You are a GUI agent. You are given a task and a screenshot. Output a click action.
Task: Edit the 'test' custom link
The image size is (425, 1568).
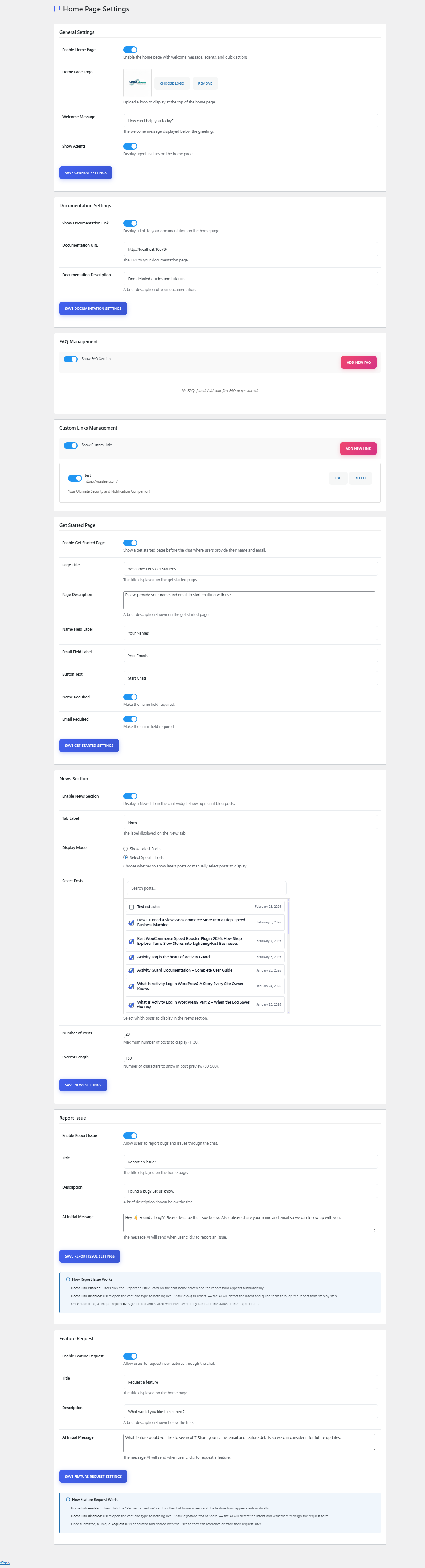(x=338, y=479)
